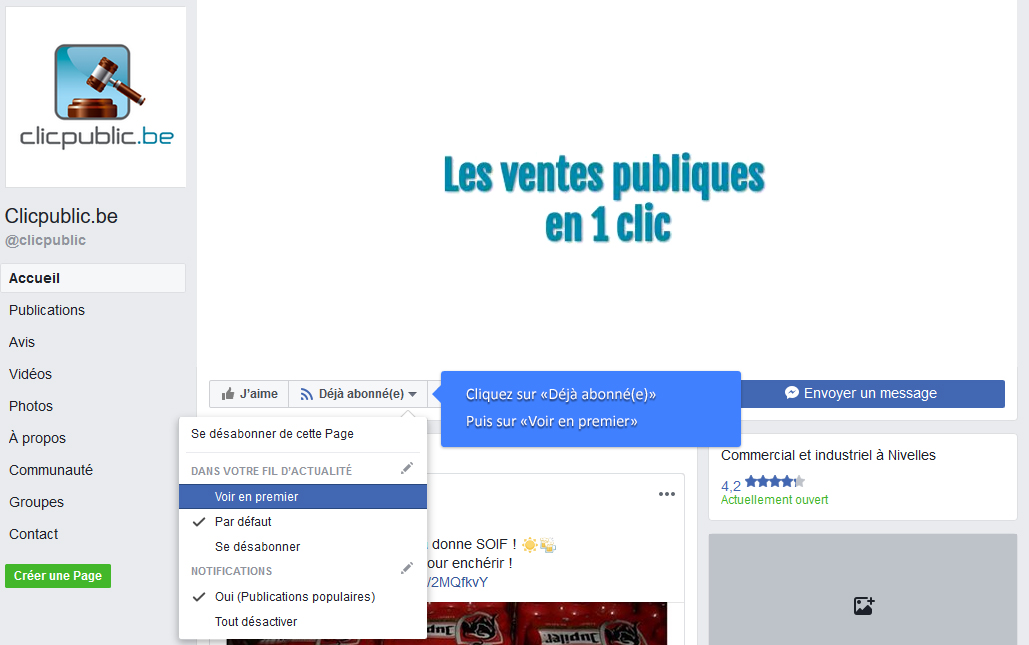The image size is (1029, 645).
Task: Click the add-photo icon in the gray area
Action: pos(863,604)
